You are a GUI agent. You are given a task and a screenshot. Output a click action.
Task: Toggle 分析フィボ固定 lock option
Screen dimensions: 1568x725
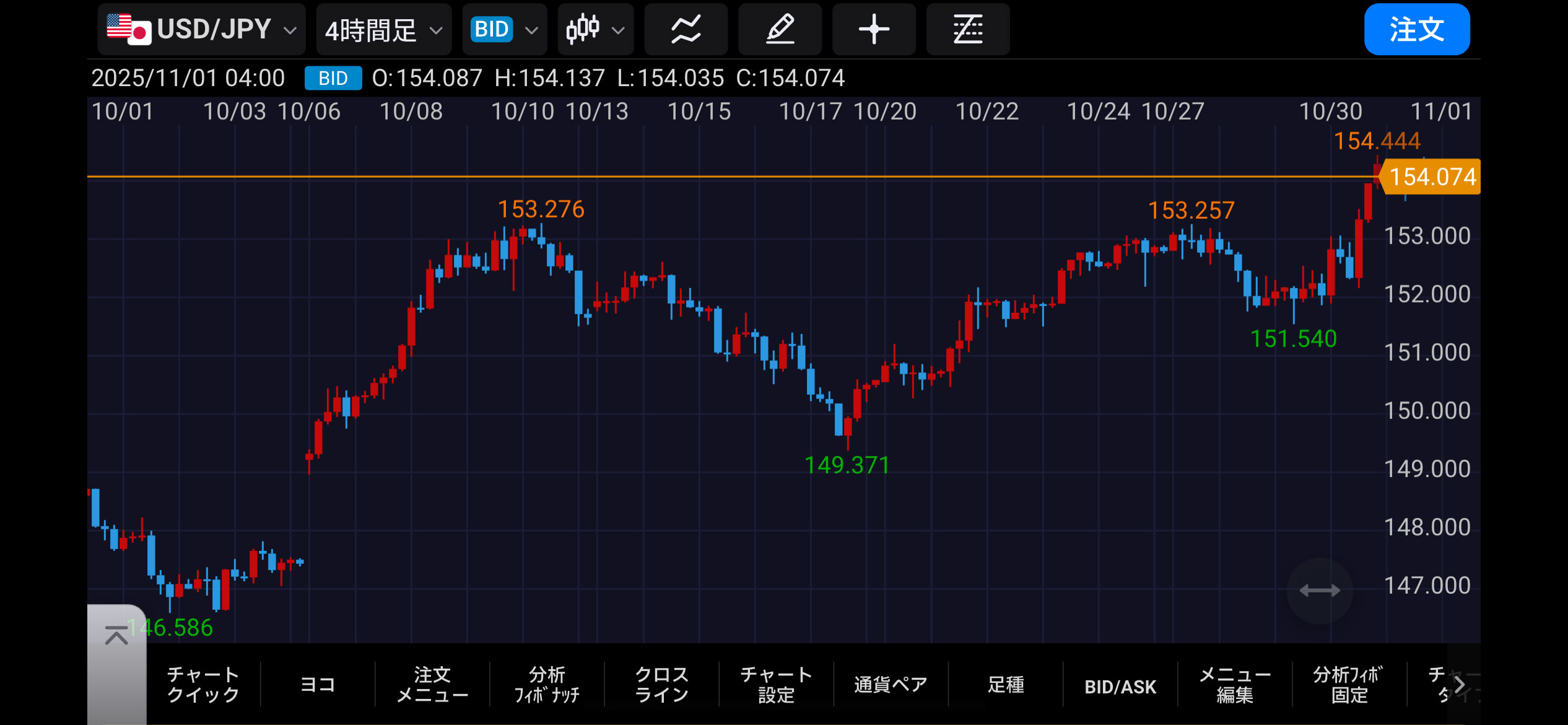1349,684
